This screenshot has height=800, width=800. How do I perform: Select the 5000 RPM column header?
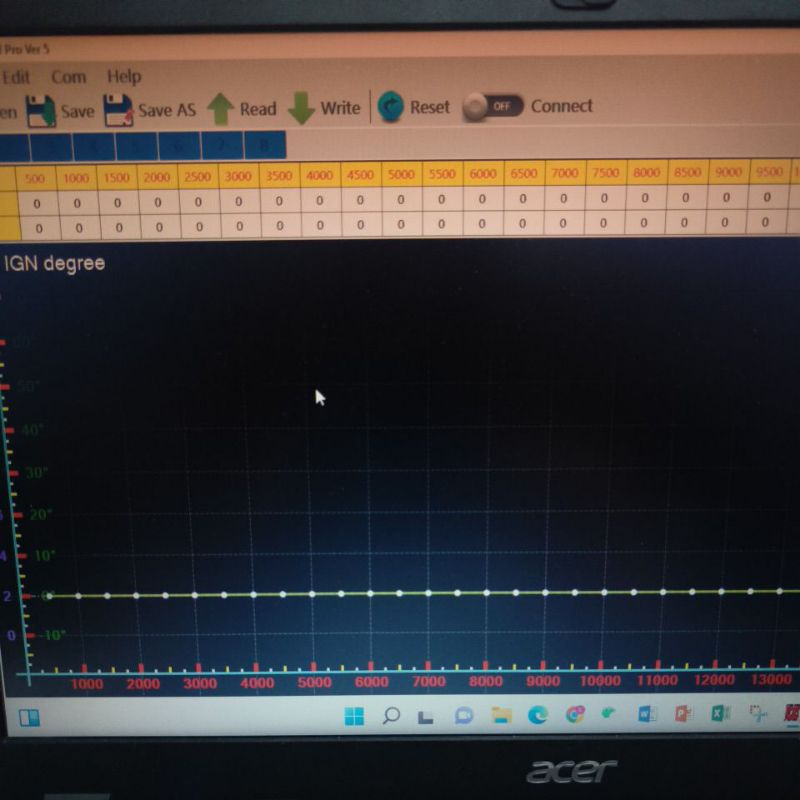(x=401, y=174)
